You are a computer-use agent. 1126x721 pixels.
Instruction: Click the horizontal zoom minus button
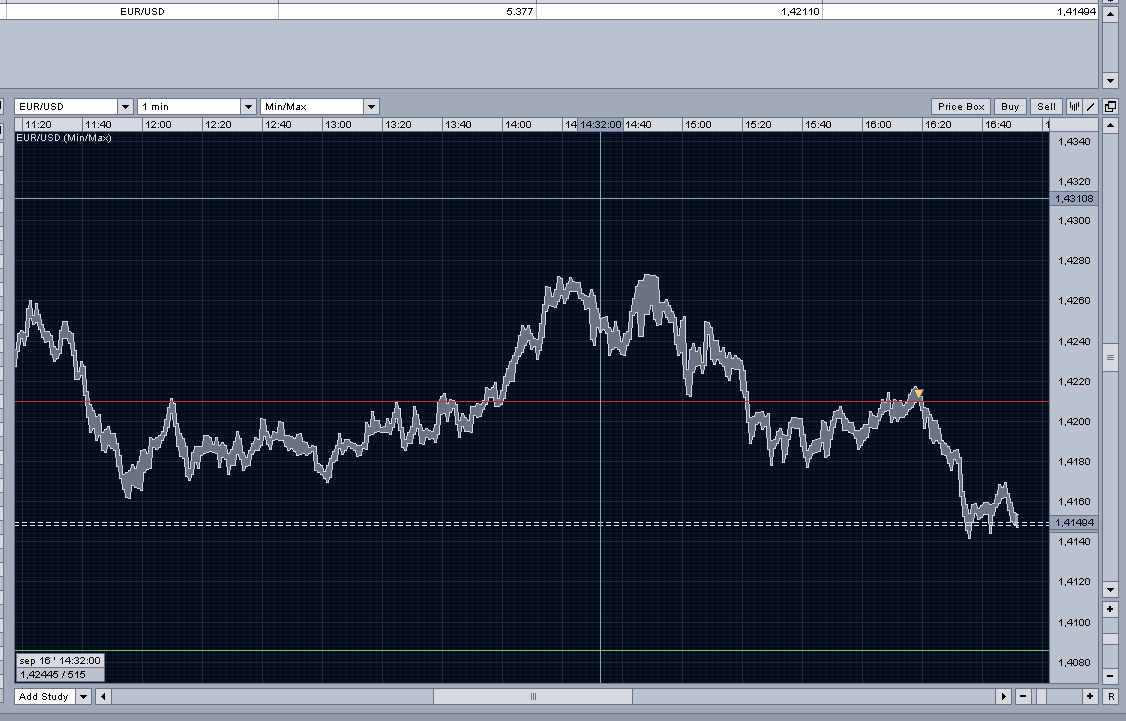pos(1023,696)
